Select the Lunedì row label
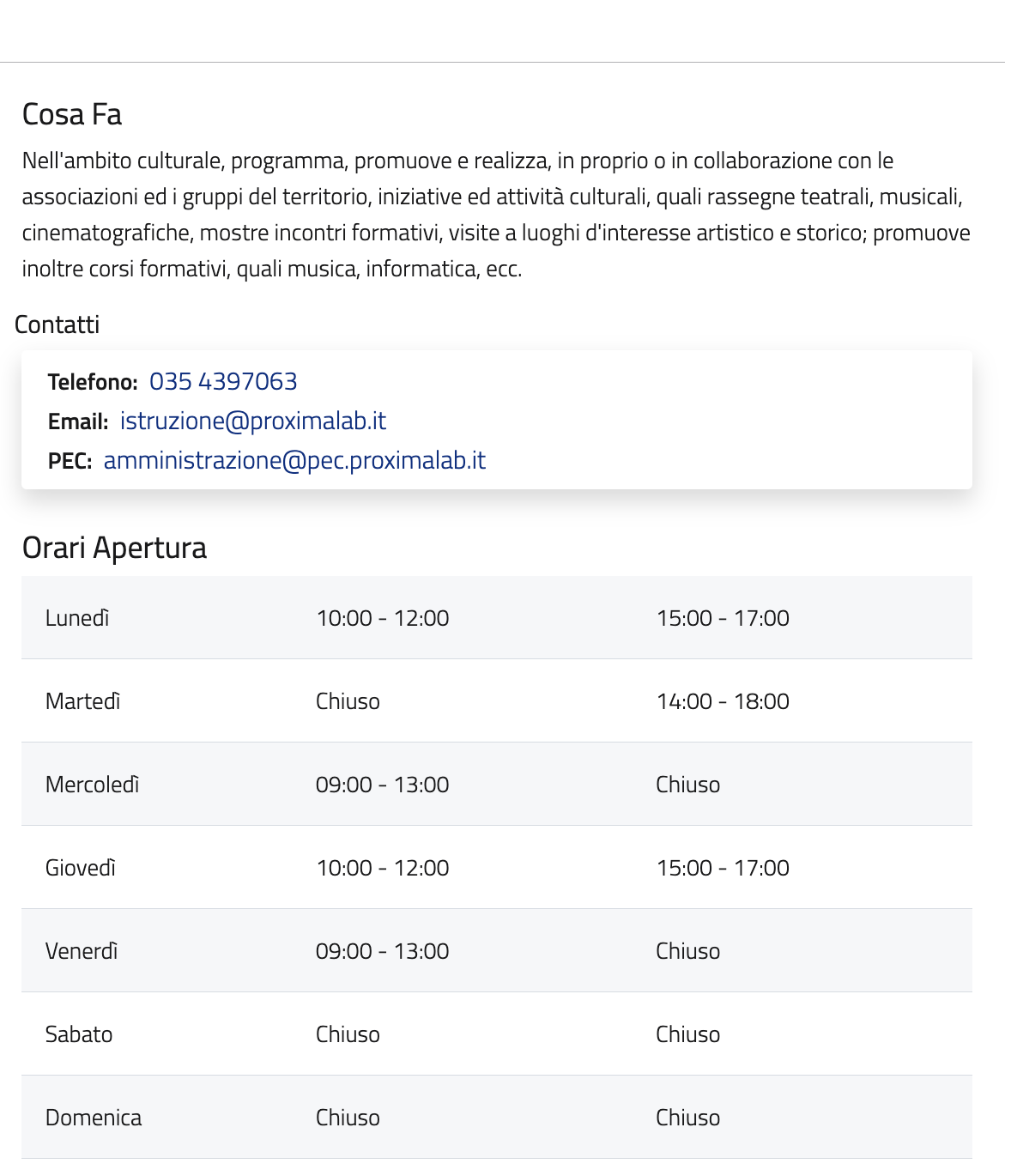This screenshot has width=1011, height=1176. [x=77, y=618]
